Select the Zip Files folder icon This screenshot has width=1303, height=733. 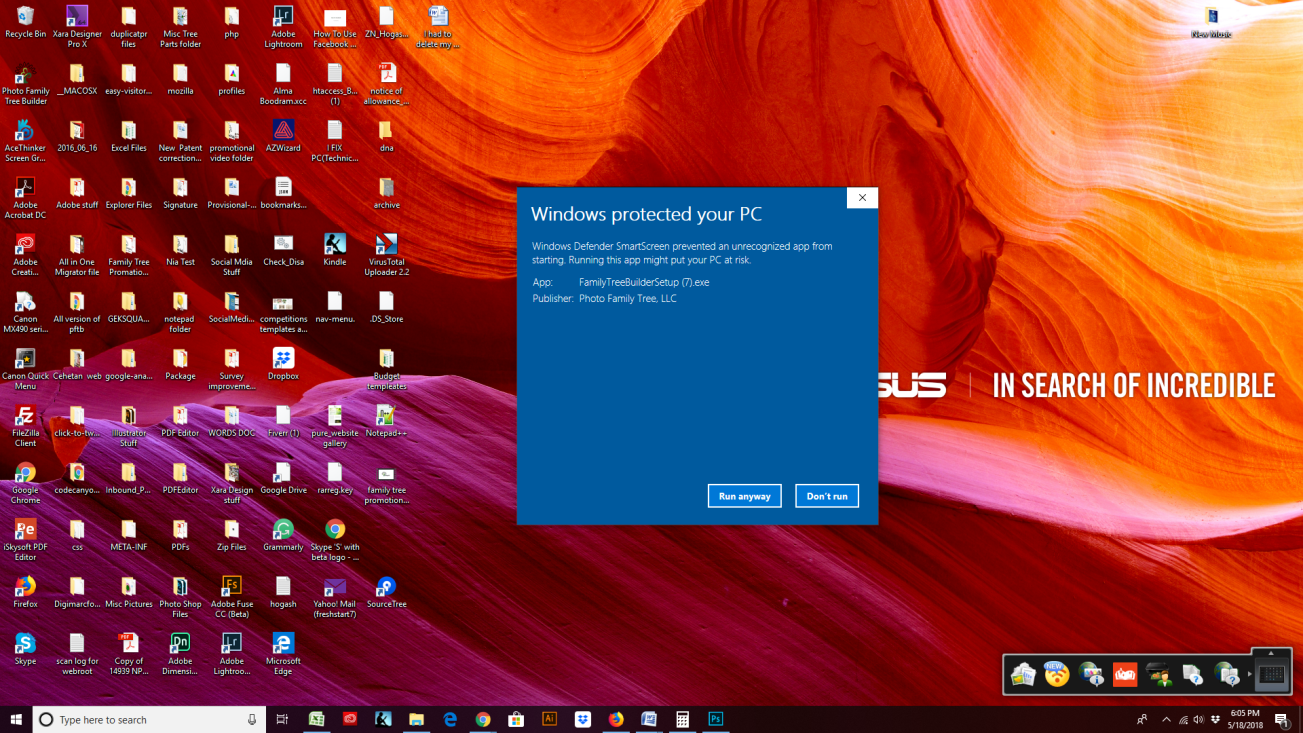pos(232,535)
